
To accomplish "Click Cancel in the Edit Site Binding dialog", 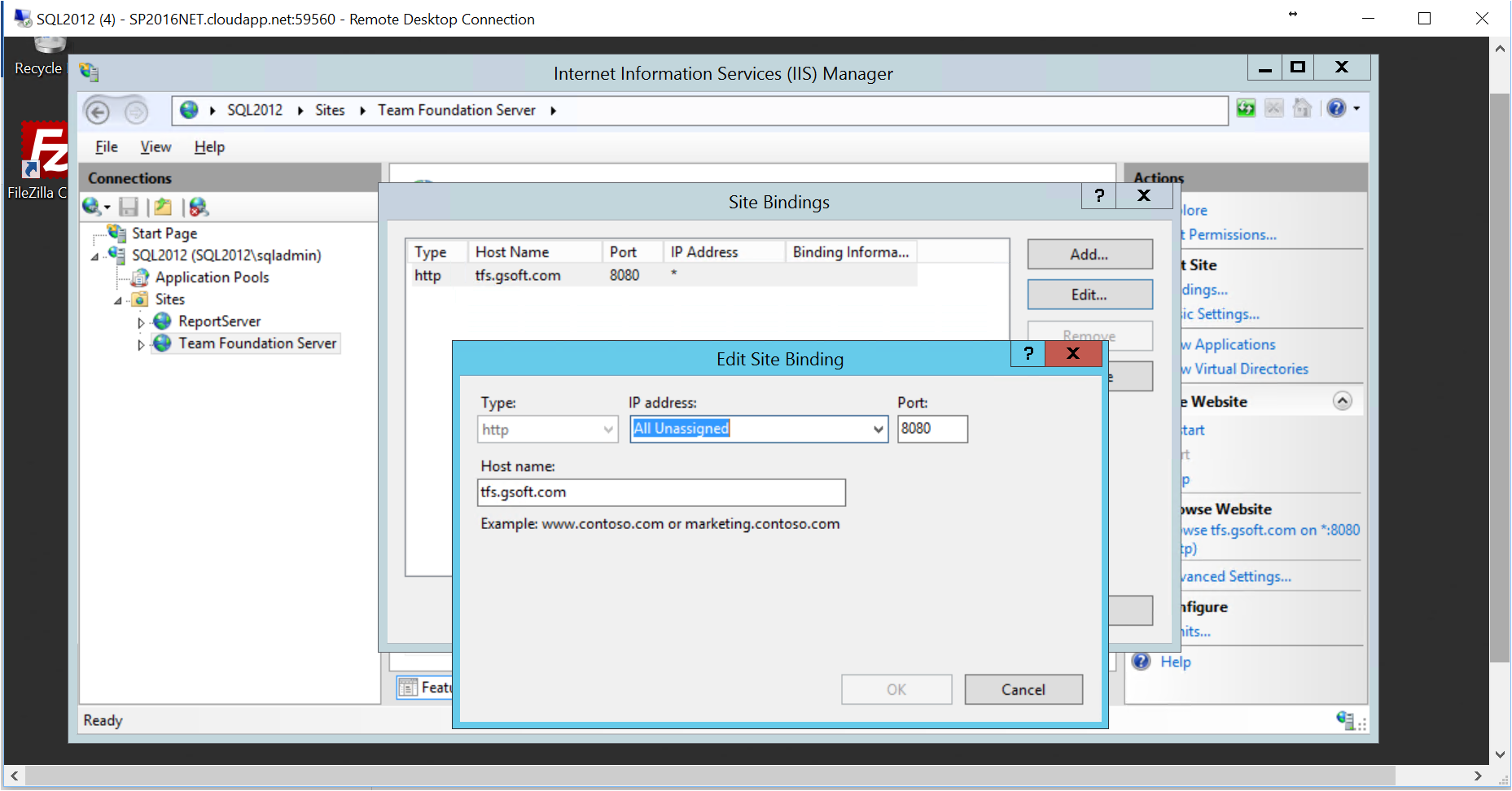I will (1023, 689).
